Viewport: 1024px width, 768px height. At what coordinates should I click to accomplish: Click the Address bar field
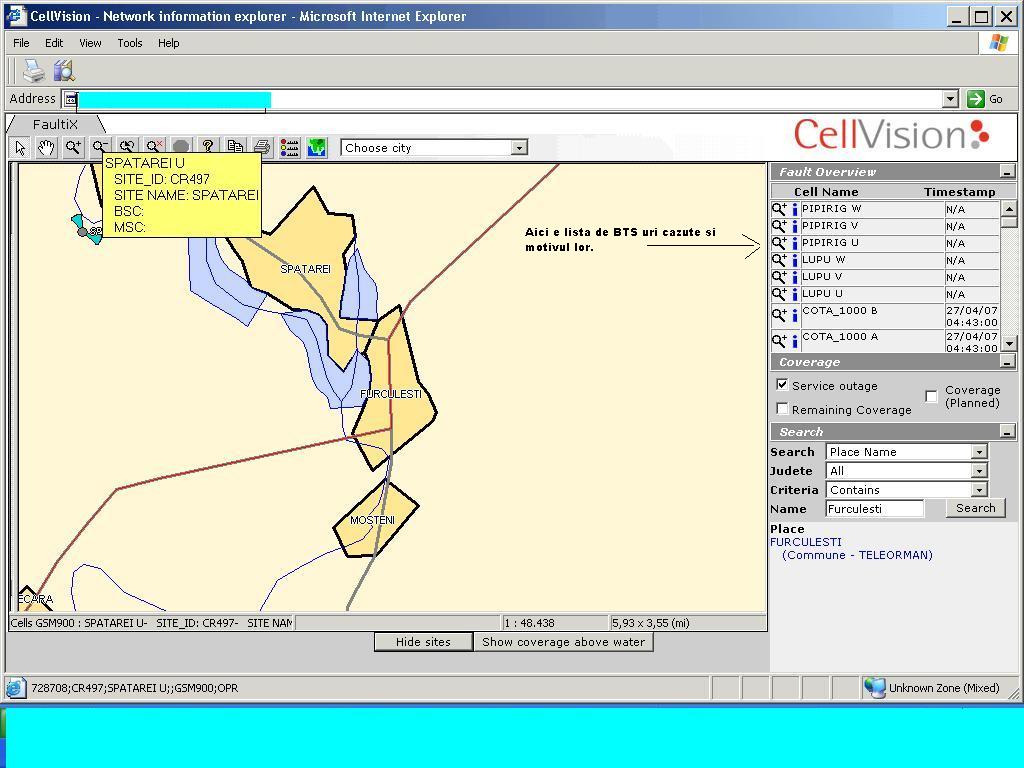pyautogui.click(x=511, y=99)
